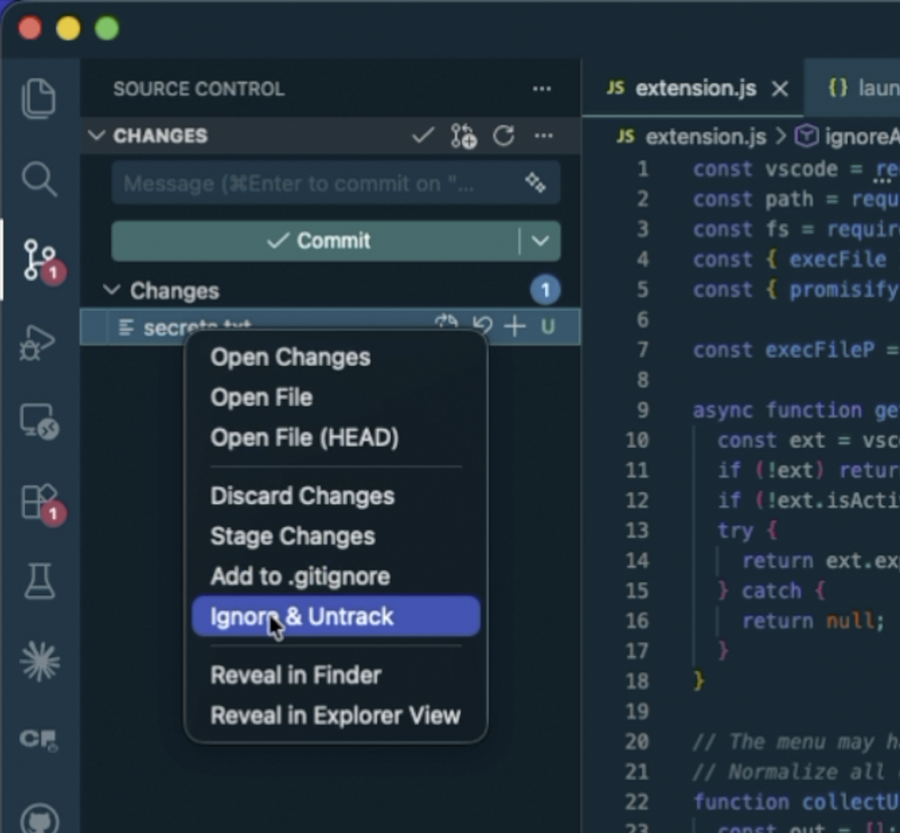Click the U untracked status on secrets.txt
Image resolution: width=900 pixels, height=833 pixels.
(x=548, y=326)
